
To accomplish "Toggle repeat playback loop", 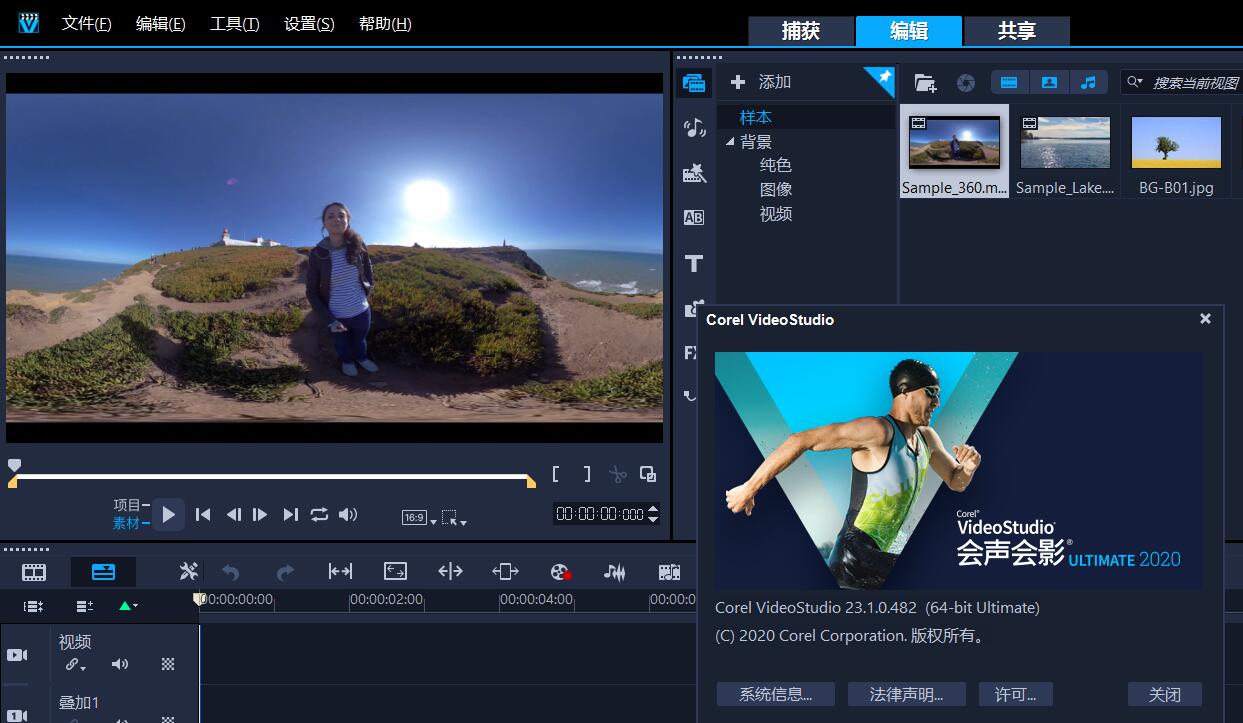I will tap(319, 514).
